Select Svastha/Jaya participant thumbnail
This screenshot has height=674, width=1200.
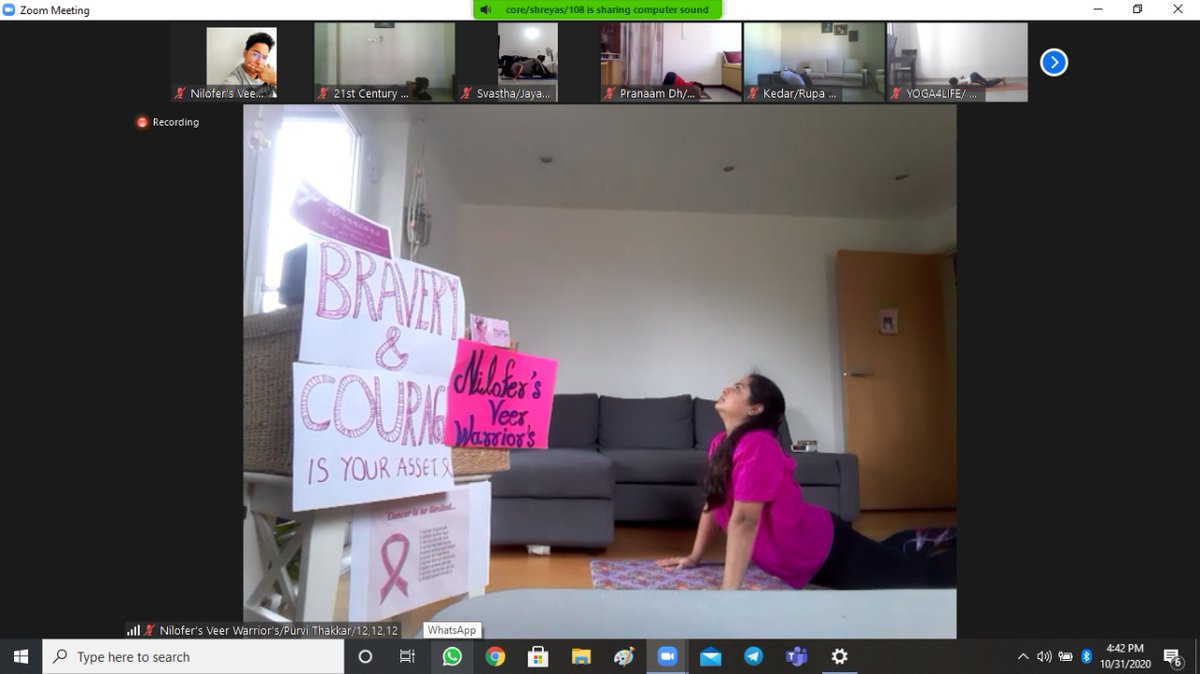click(x=527, y=62)
